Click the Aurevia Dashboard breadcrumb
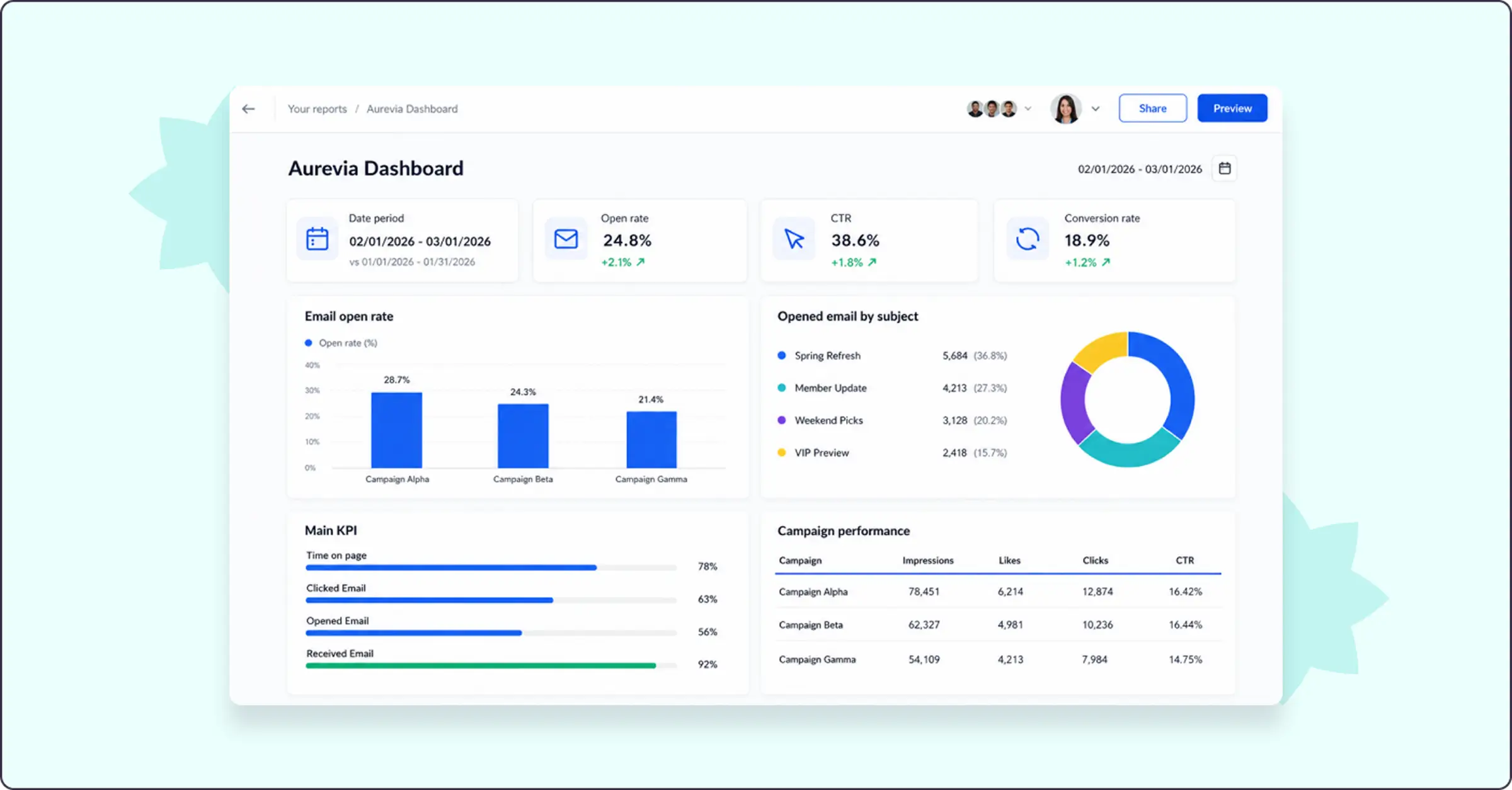1512x790 pixels. (x=412, y=109)
